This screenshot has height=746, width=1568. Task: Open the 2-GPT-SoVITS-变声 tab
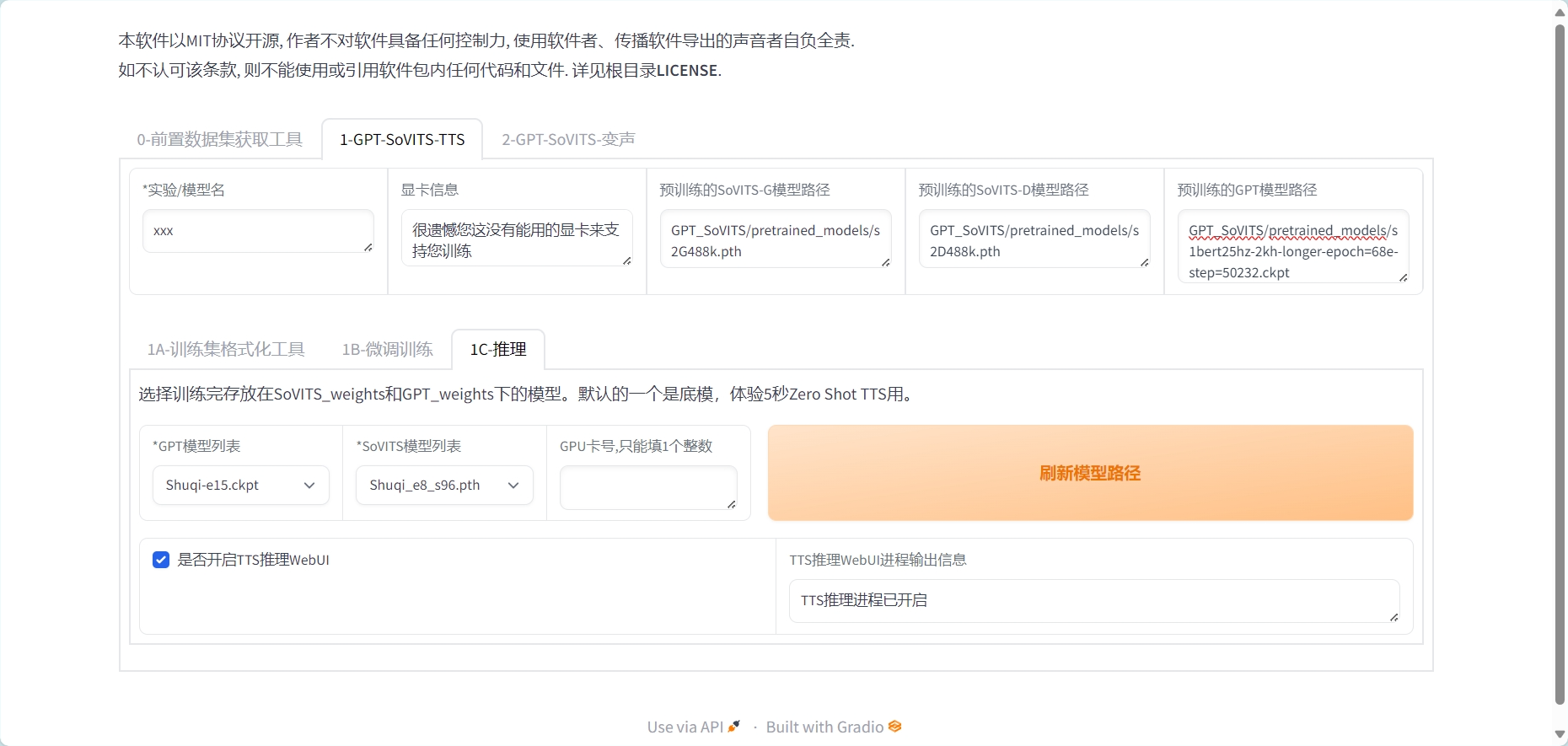pyautogui.click(x=568, y=139)
